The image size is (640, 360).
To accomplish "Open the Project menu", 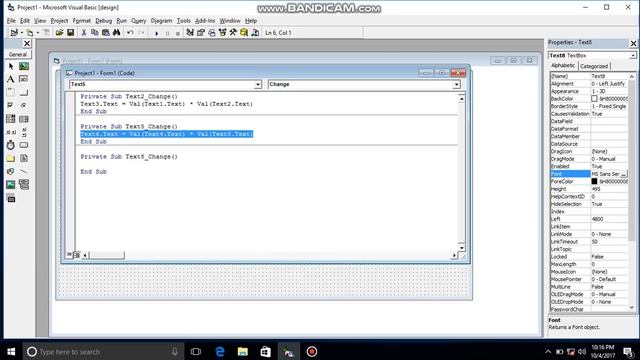I will click(59, 21).
